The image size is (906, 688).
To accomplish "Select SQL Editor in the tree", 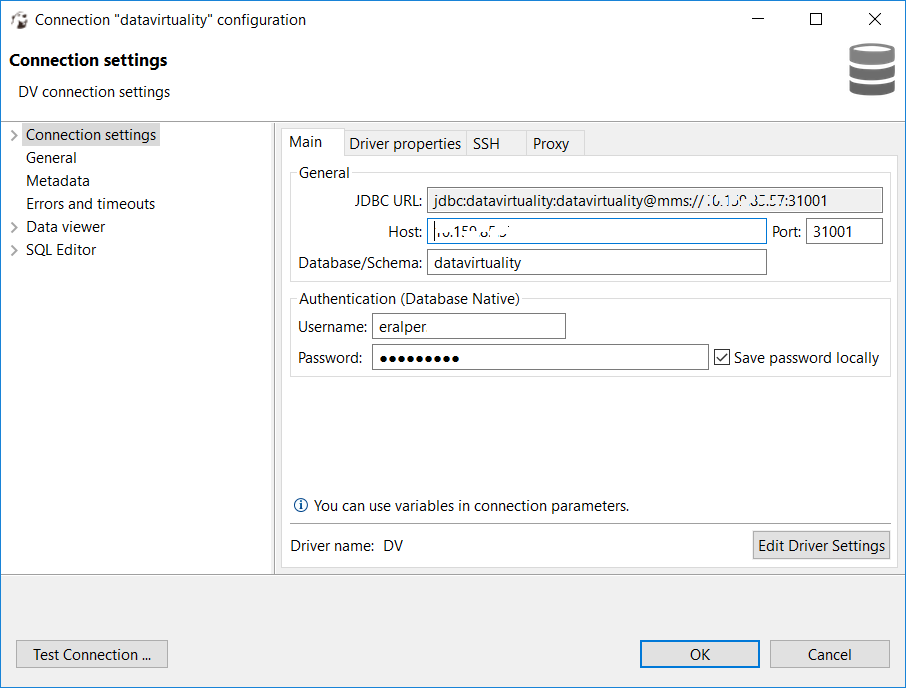I will [61, 250].
